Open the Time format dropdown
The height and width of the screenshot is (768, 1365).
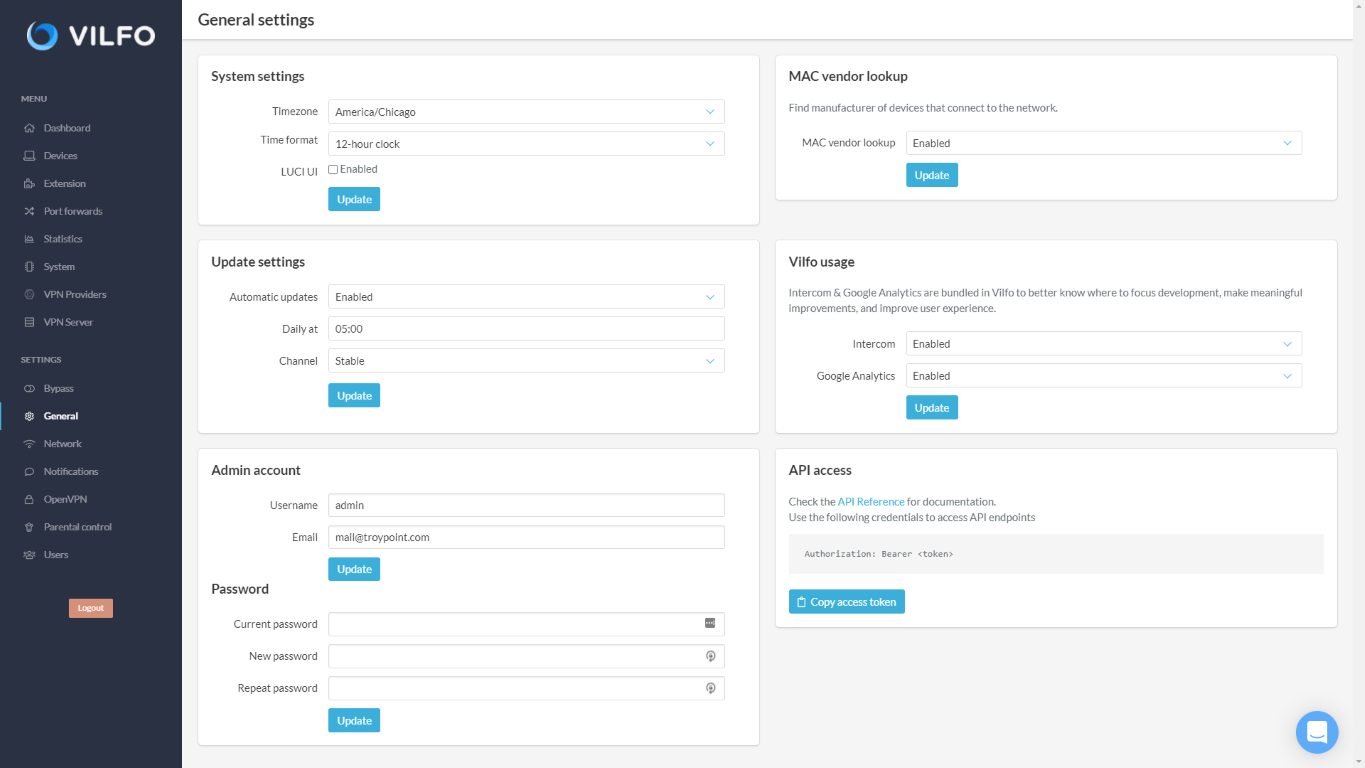point(526,144)
